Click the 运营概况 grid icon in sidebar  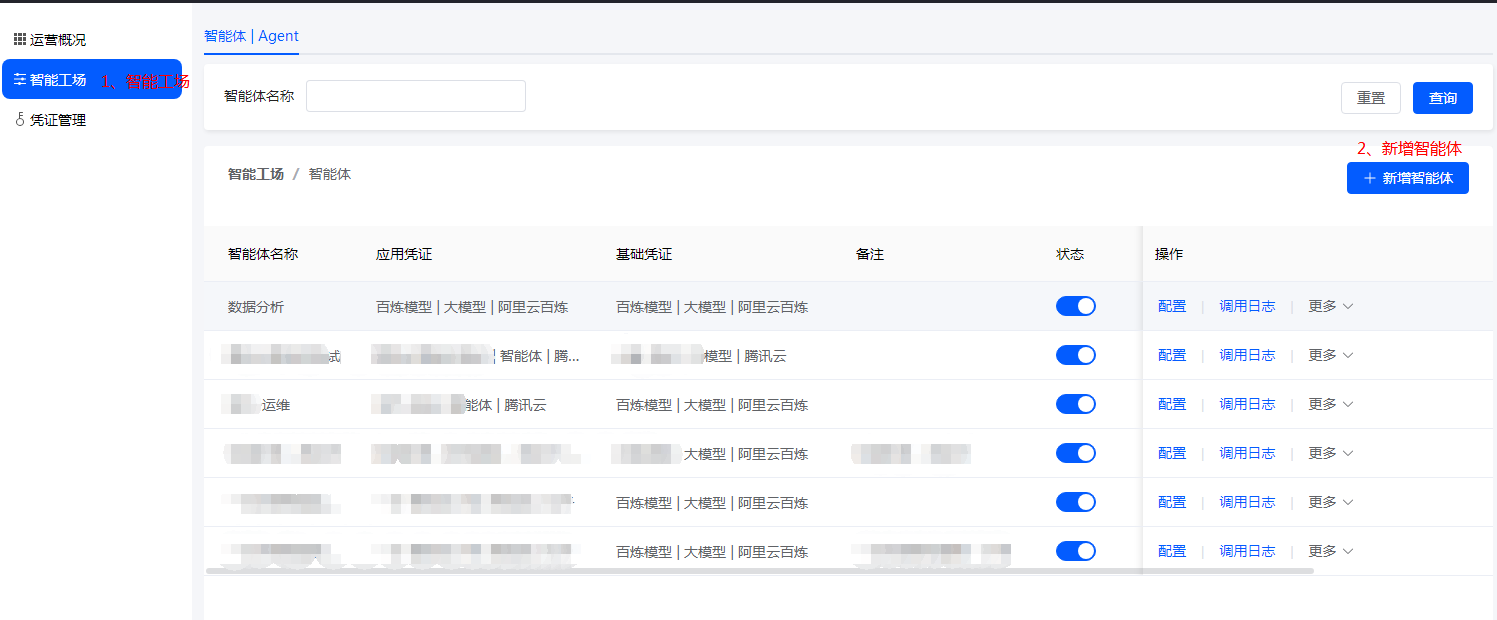pos(18,39)
